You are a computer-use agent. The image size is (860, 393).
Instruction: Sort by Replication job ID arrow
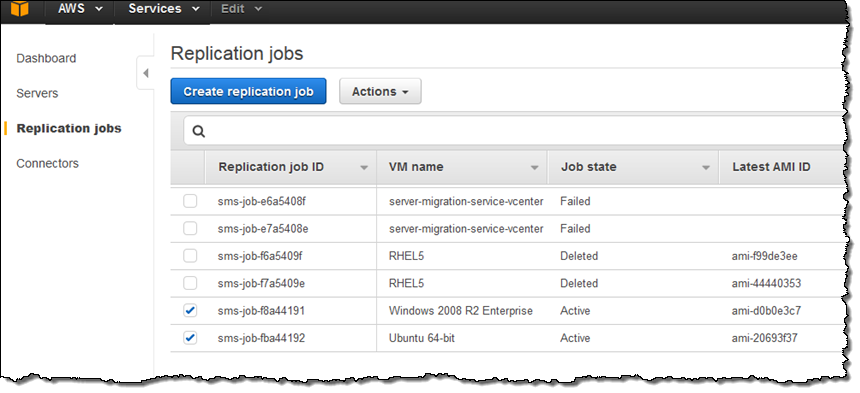(364, 168)
